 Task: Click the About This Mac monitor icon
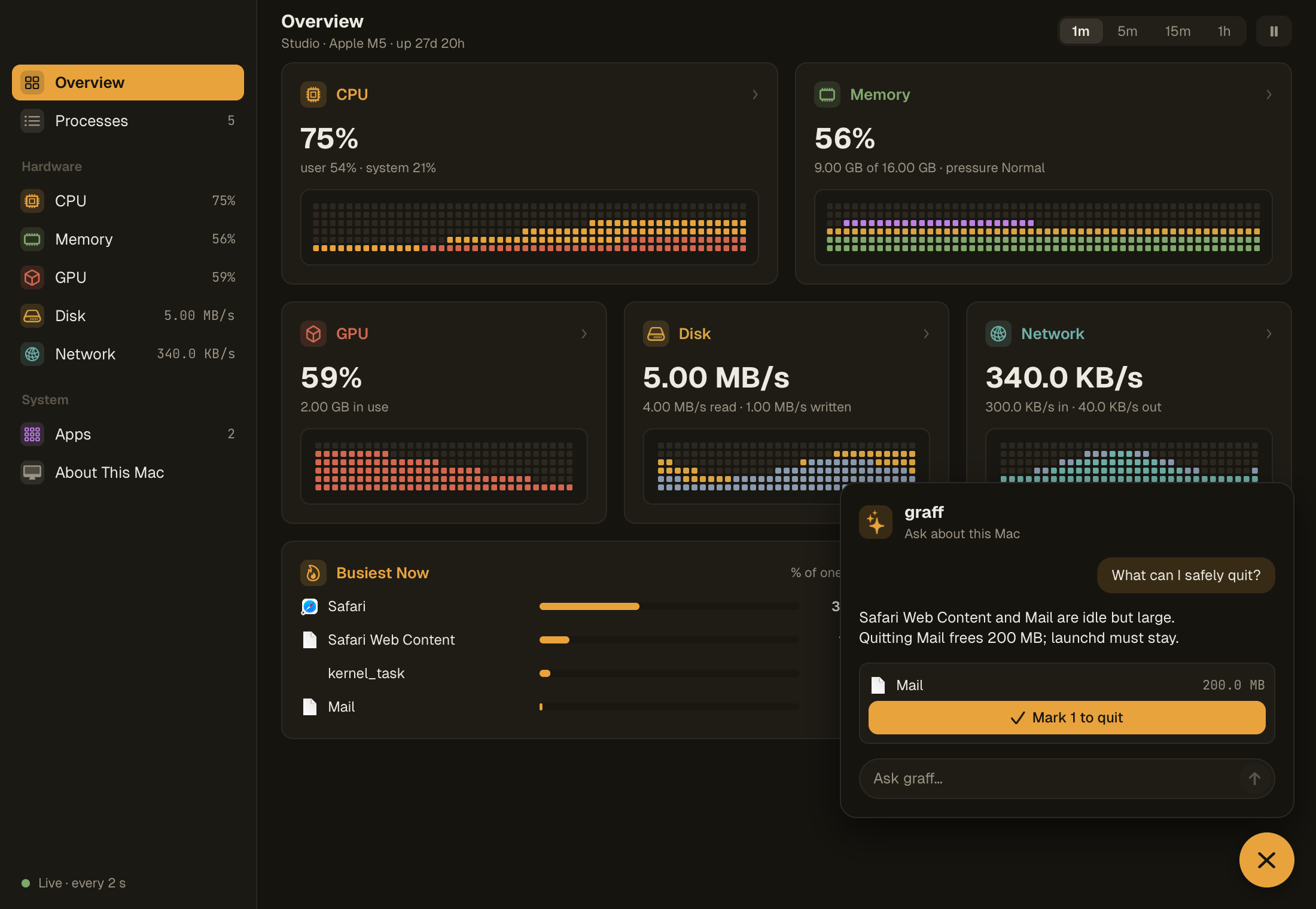click(32, 472)
